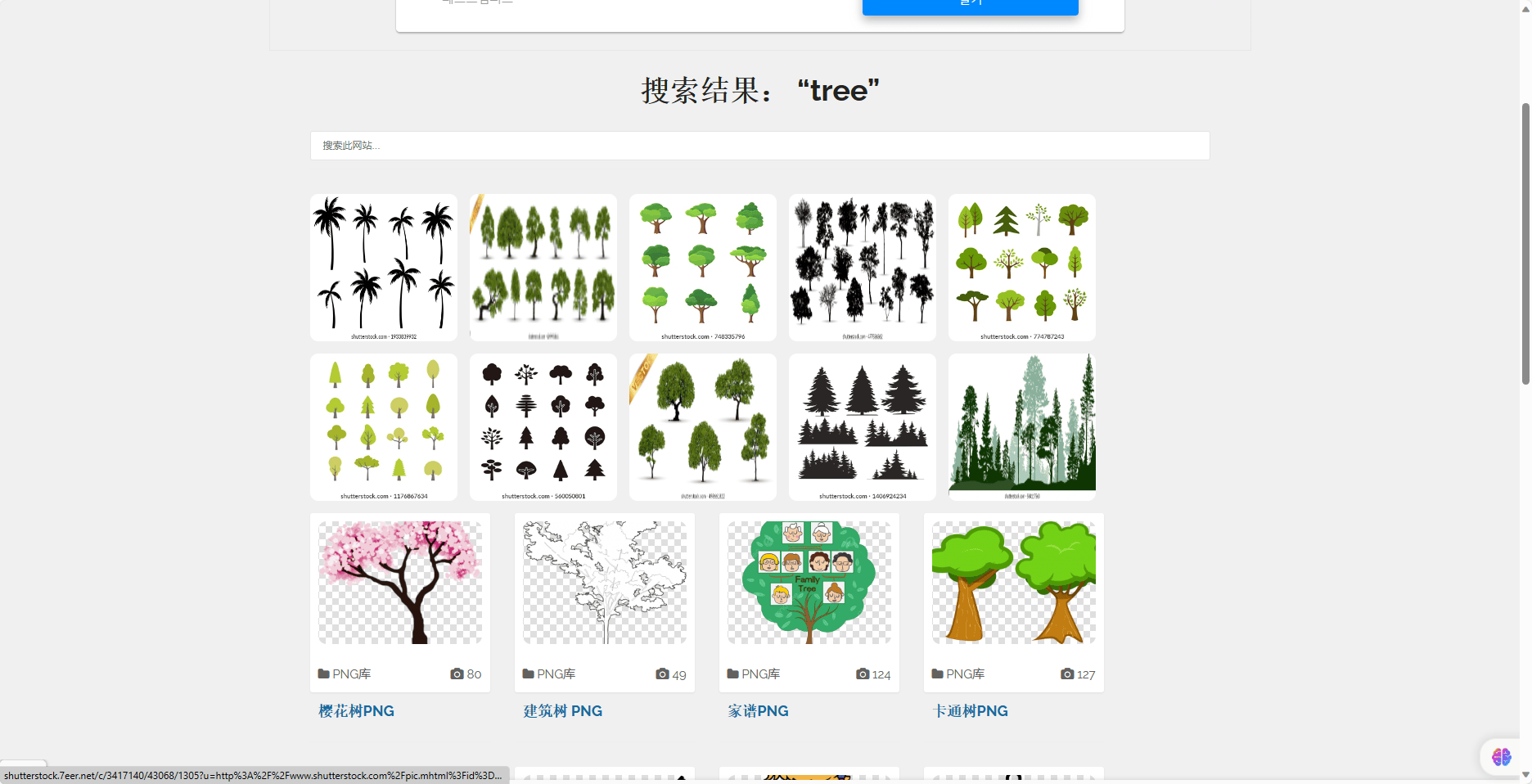
Task: Click the blue button in the top banner
Action: 971,7
